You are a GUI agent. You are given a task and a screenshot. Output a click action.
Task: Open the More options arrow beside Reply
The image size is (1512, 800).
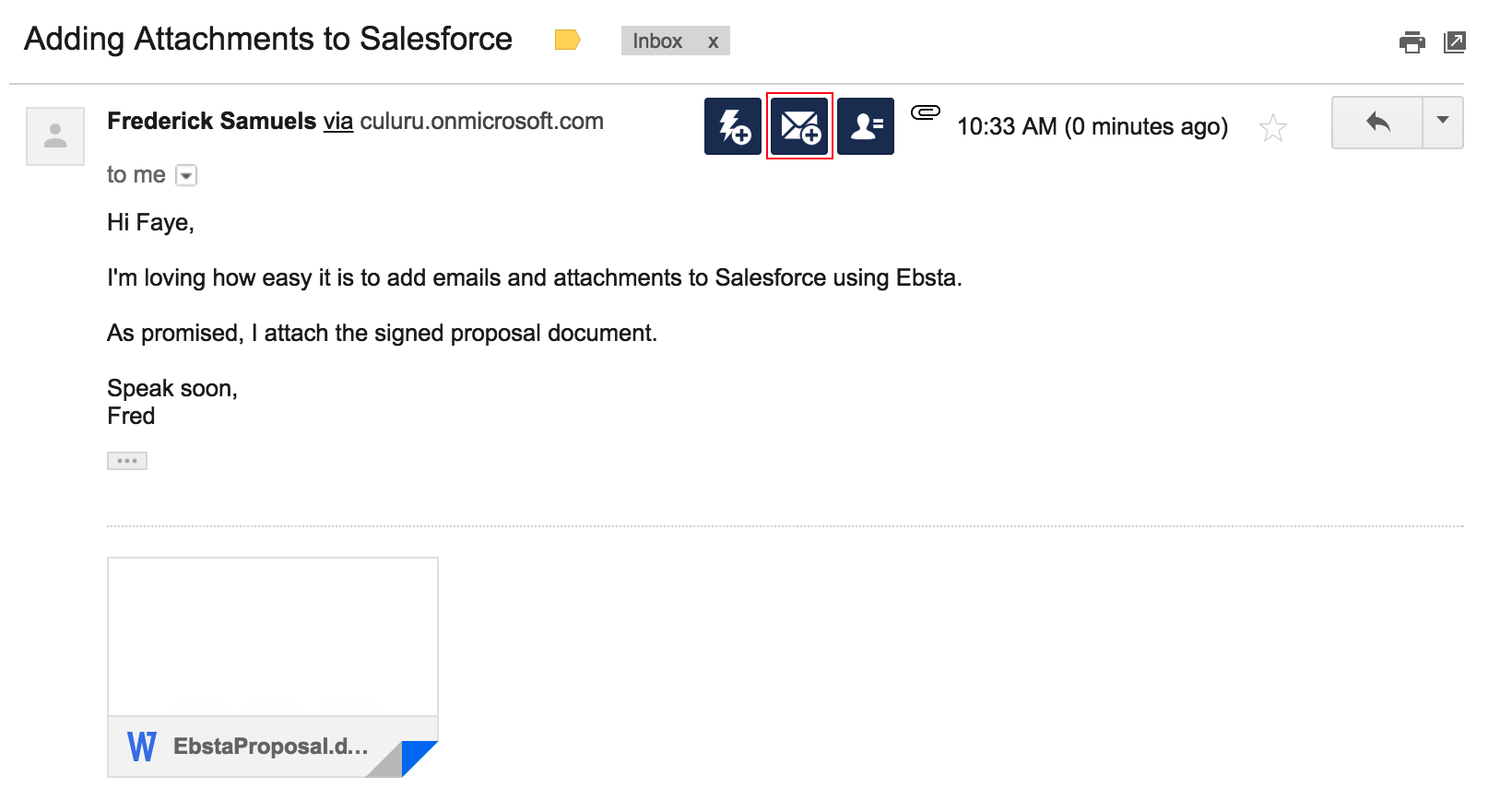(x=1443, y=122)
